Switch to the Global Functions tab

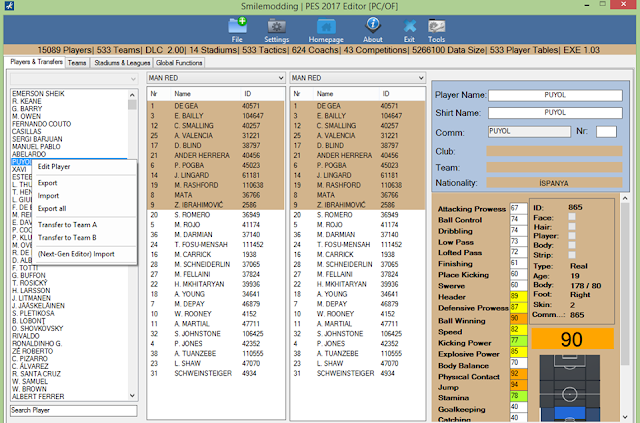[x=179, y=63]
